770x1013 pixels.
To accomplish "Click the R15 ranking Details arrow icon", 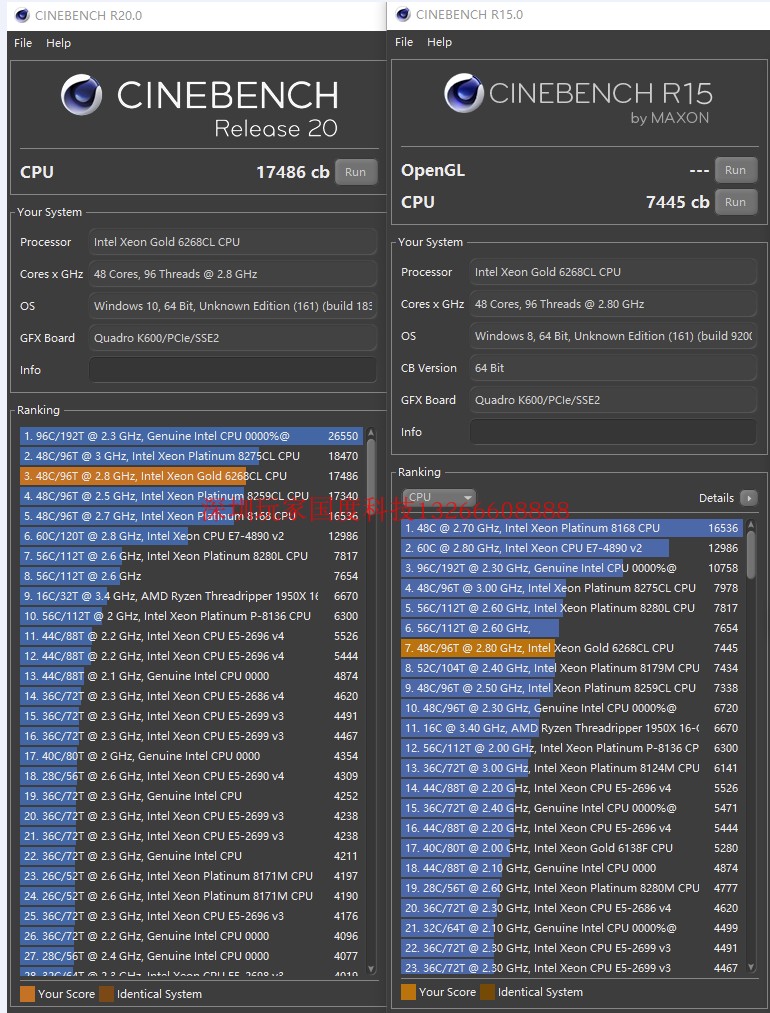I will click(x=749, y=498).
